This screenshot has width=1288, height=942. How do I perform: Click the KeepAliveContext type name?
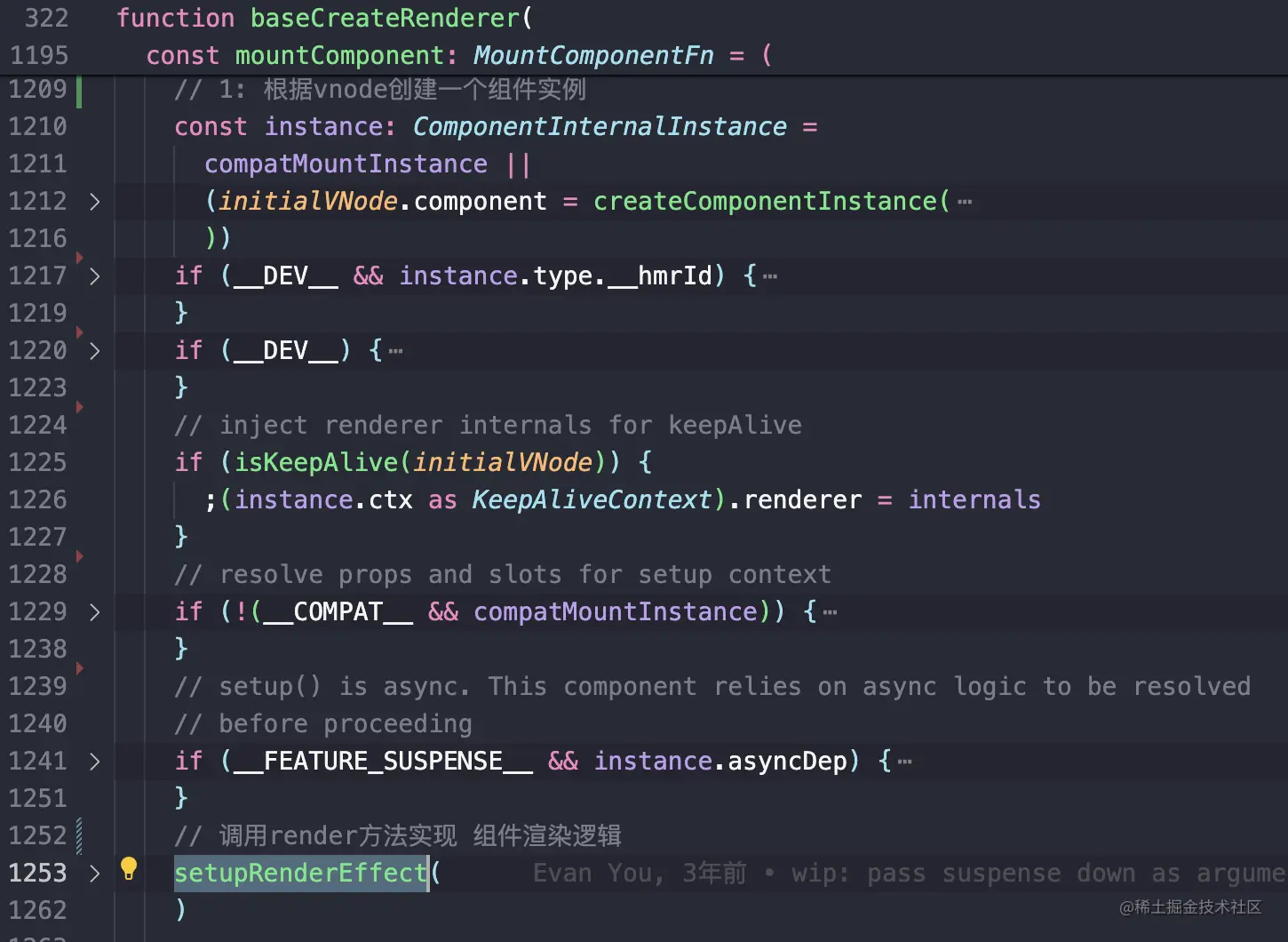coord(592,500)
